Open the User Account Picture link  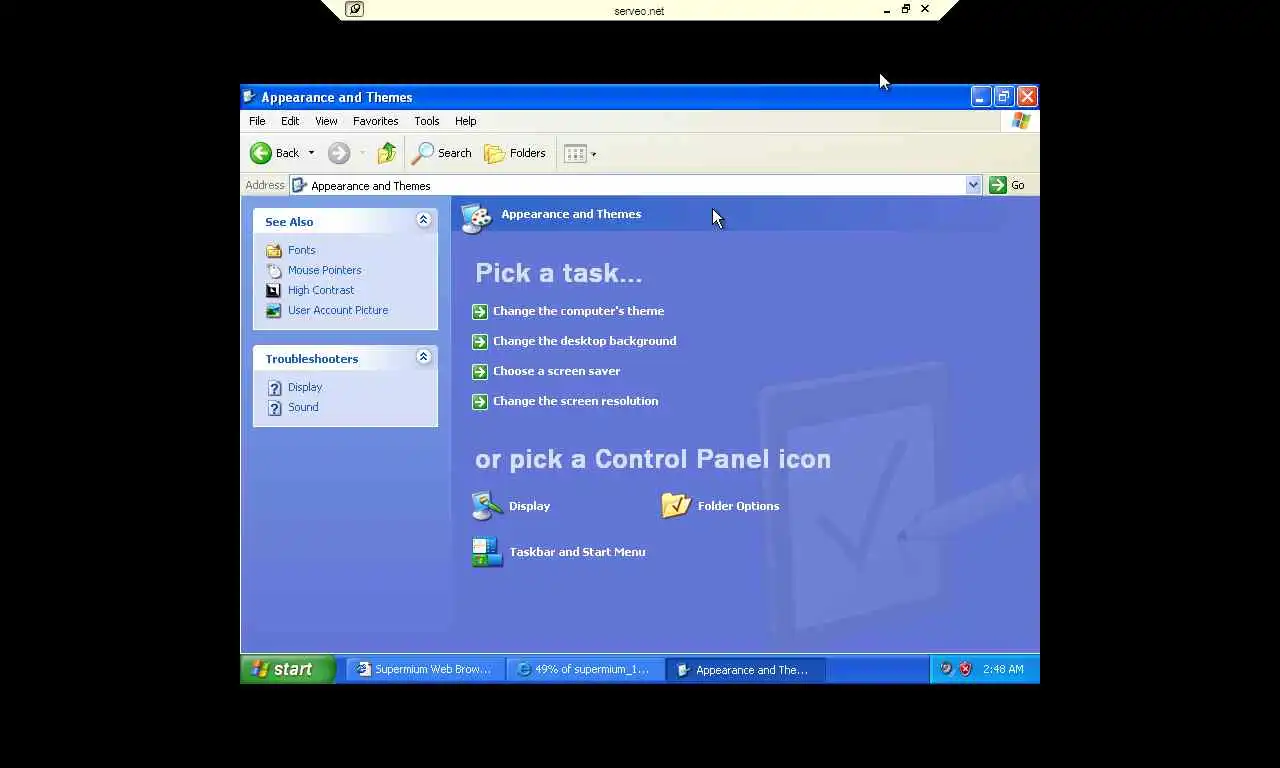[338, 310]
